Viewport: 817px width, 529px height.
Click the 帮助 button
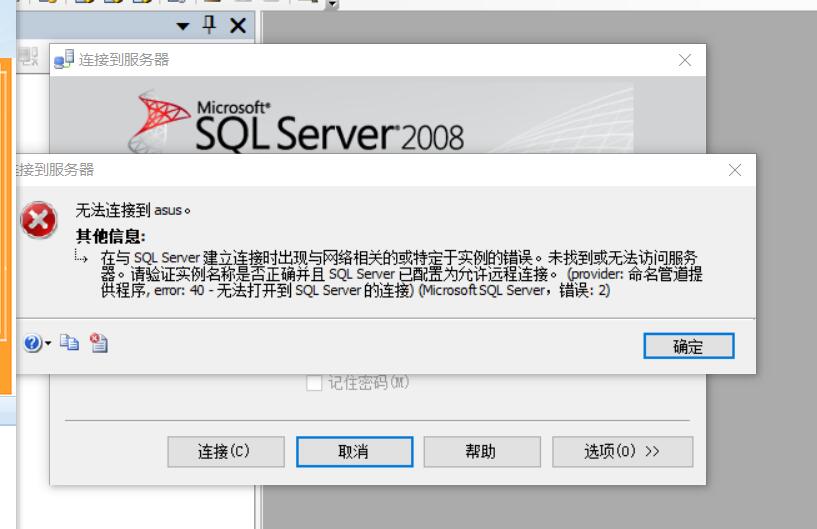[482, 451]
